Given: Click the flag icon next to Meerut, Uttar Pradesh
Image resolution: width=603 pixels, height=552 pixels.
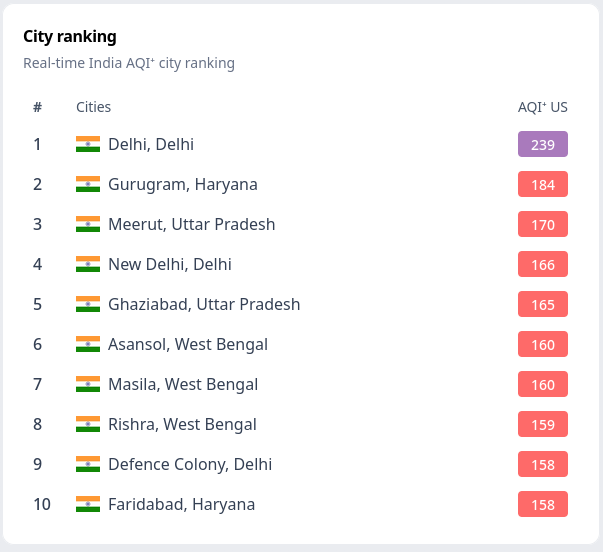Looking at the screenshot, I should [88, 224].
